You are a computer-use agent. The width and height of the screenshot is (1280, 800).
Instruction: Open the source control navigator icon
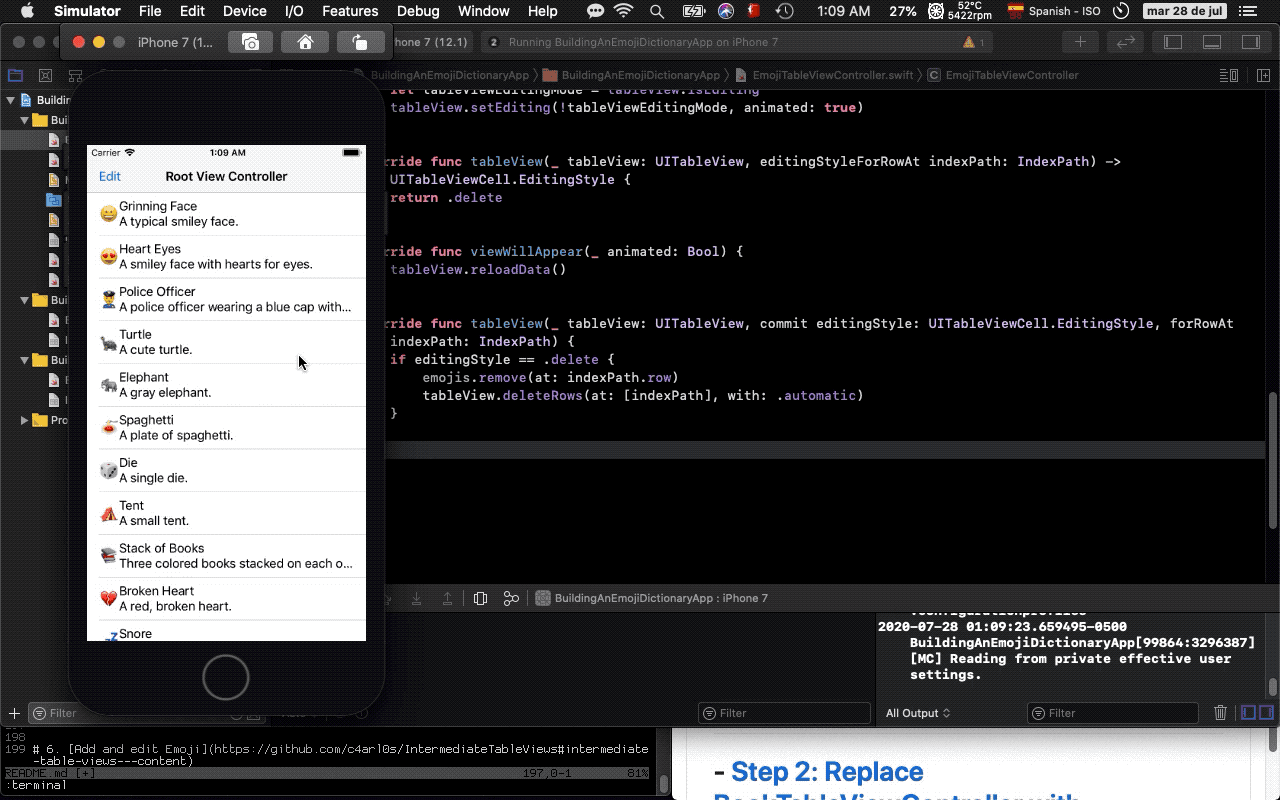tap(45, 75)
